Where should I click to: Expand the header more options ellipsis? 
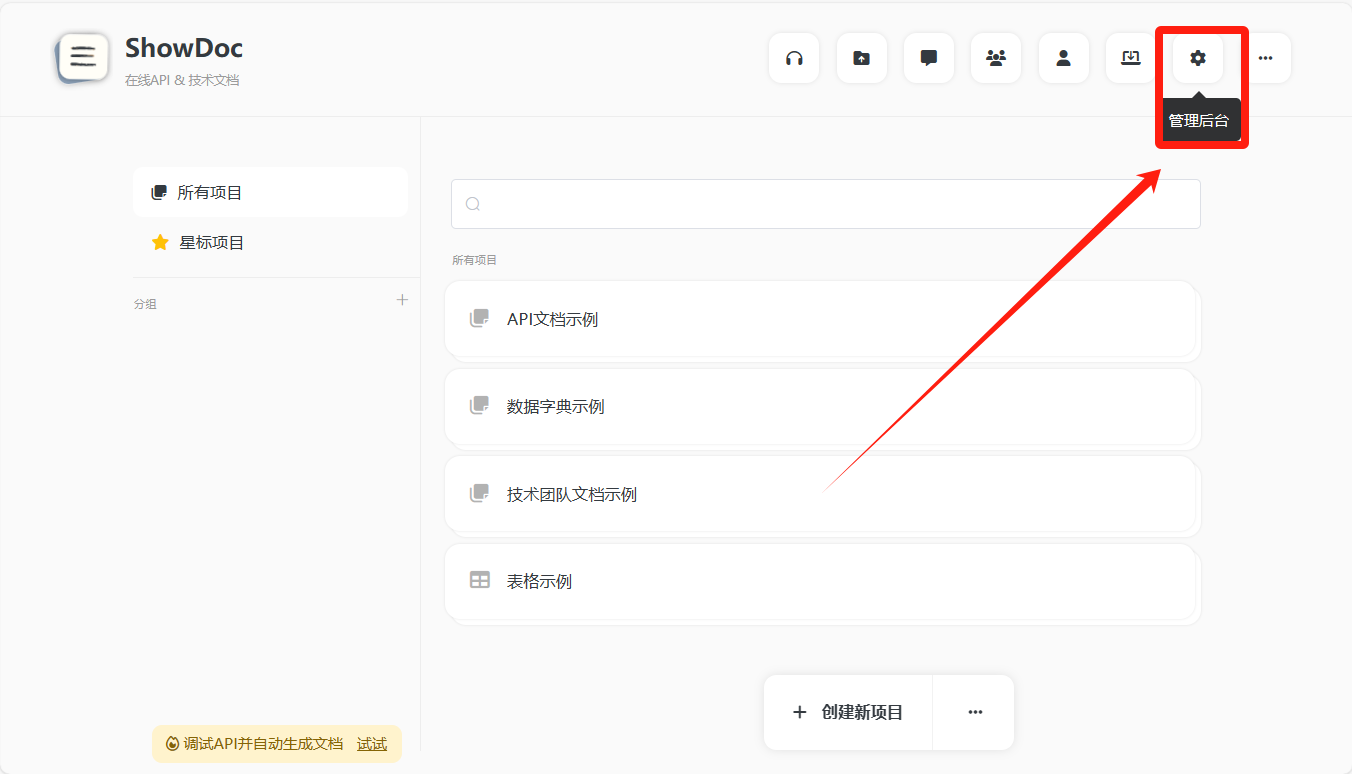click(x=1265, y=58)
